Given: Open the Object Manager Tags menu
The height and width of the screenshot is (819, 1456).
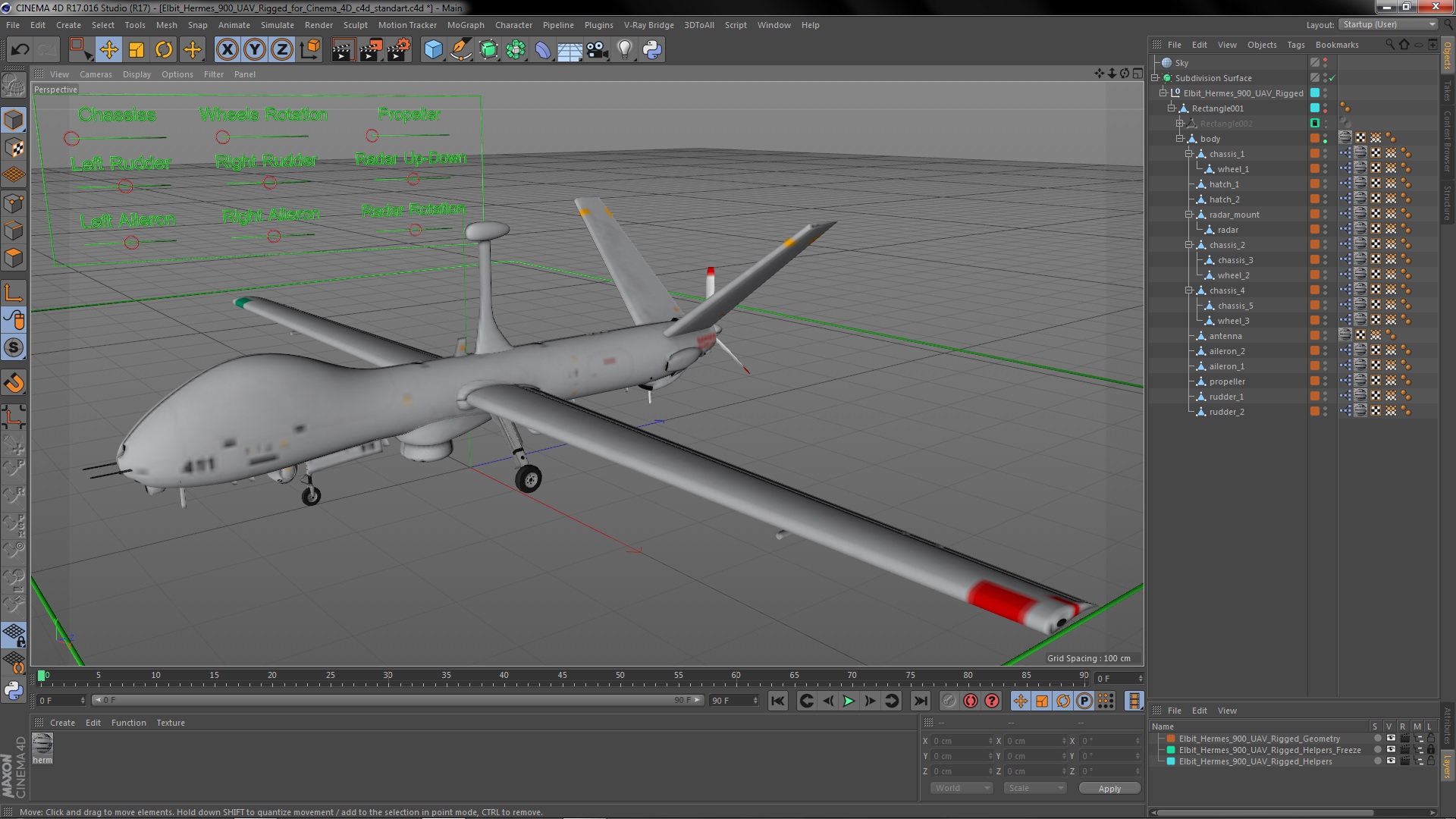Looking at the screenshot, I should pos(1296,45).
